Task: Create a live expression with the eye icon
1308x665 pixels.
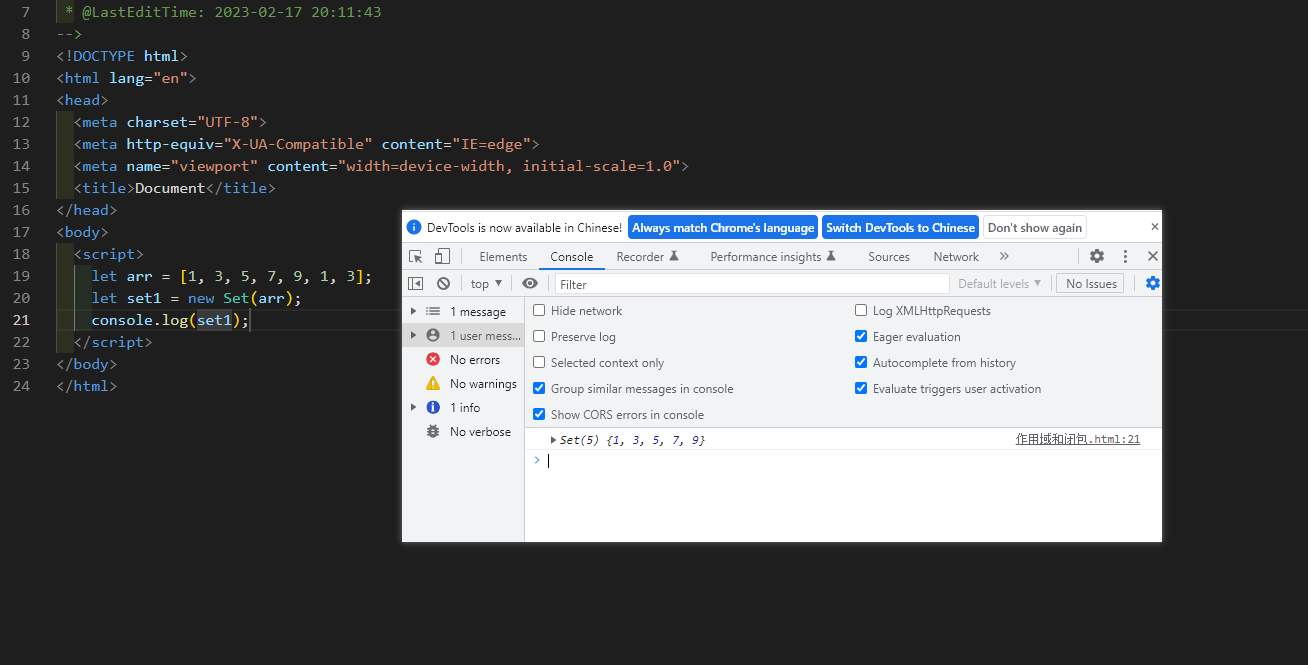Action: click(x=530, y=284)
